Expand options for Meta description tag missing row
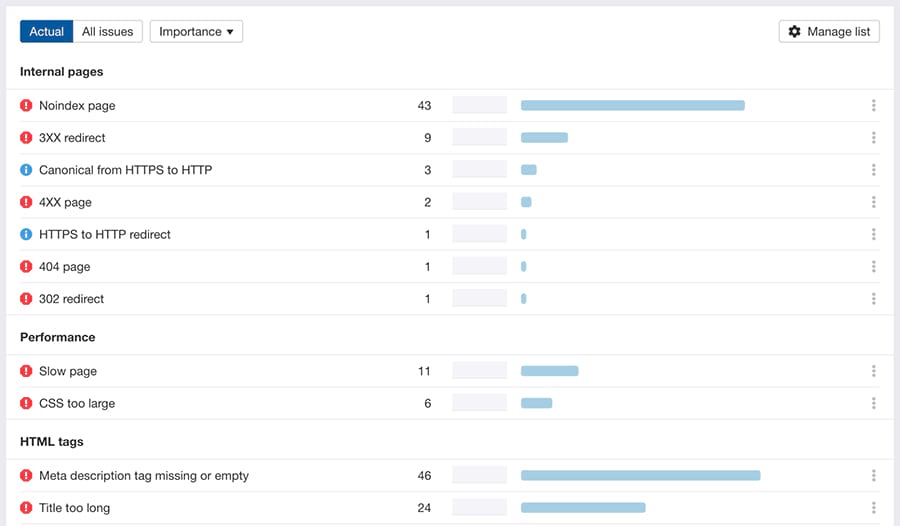900x526 pixels. (873, 476)
